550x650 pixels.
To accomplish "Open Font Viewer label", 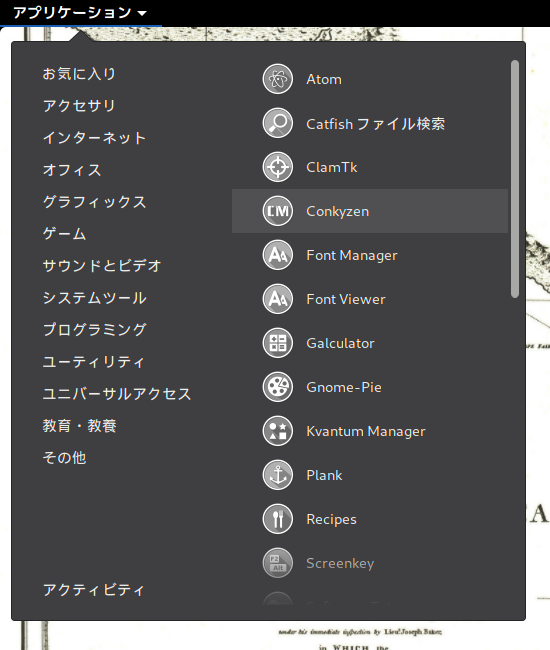I will click(x=346, y=299).
